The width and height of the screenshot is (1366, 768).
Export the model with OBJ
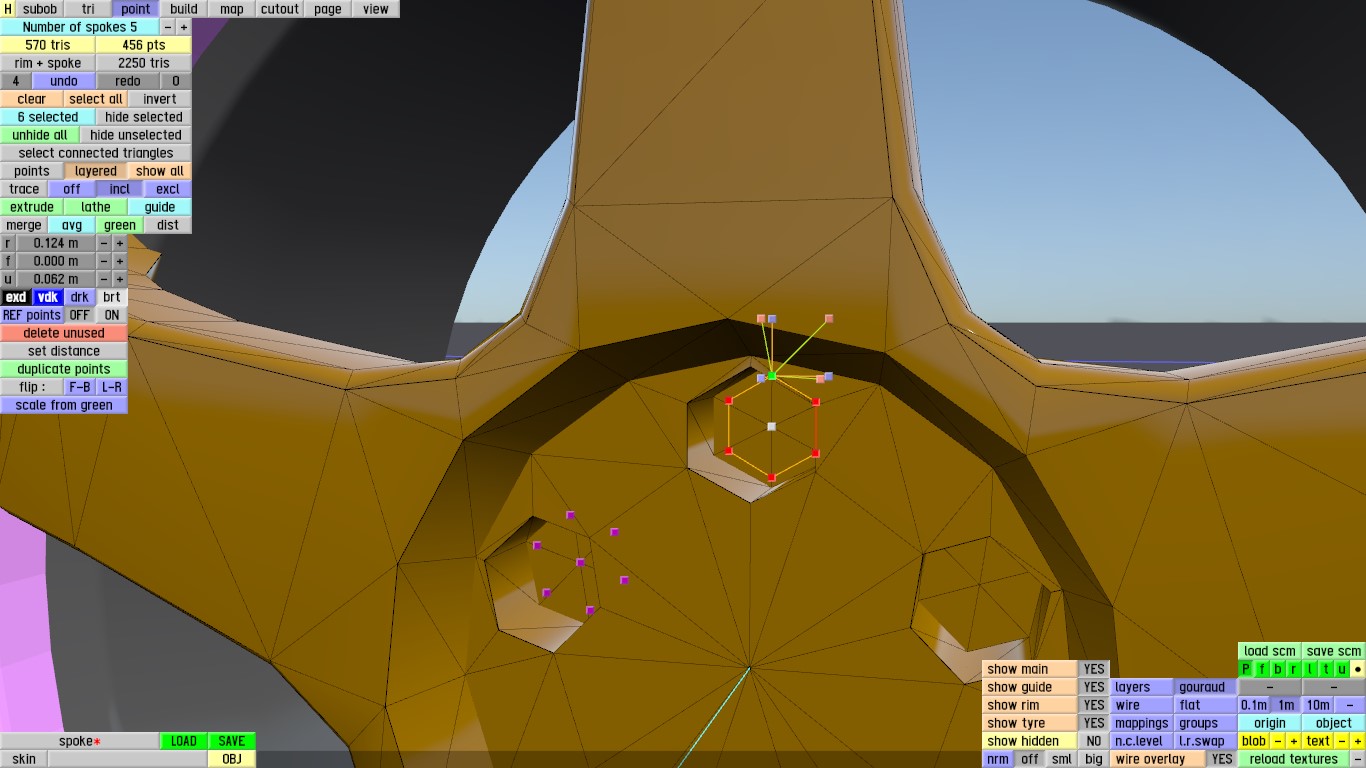232,759
